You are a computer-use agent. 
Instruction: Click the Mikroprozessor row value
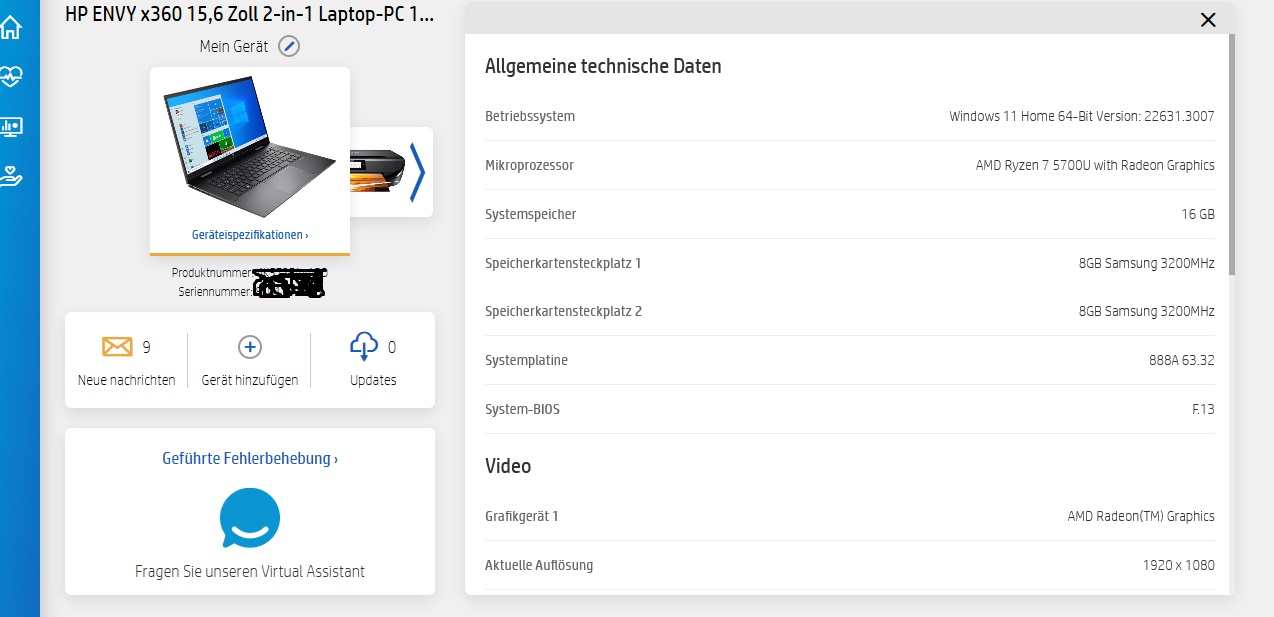[1095, 165]
